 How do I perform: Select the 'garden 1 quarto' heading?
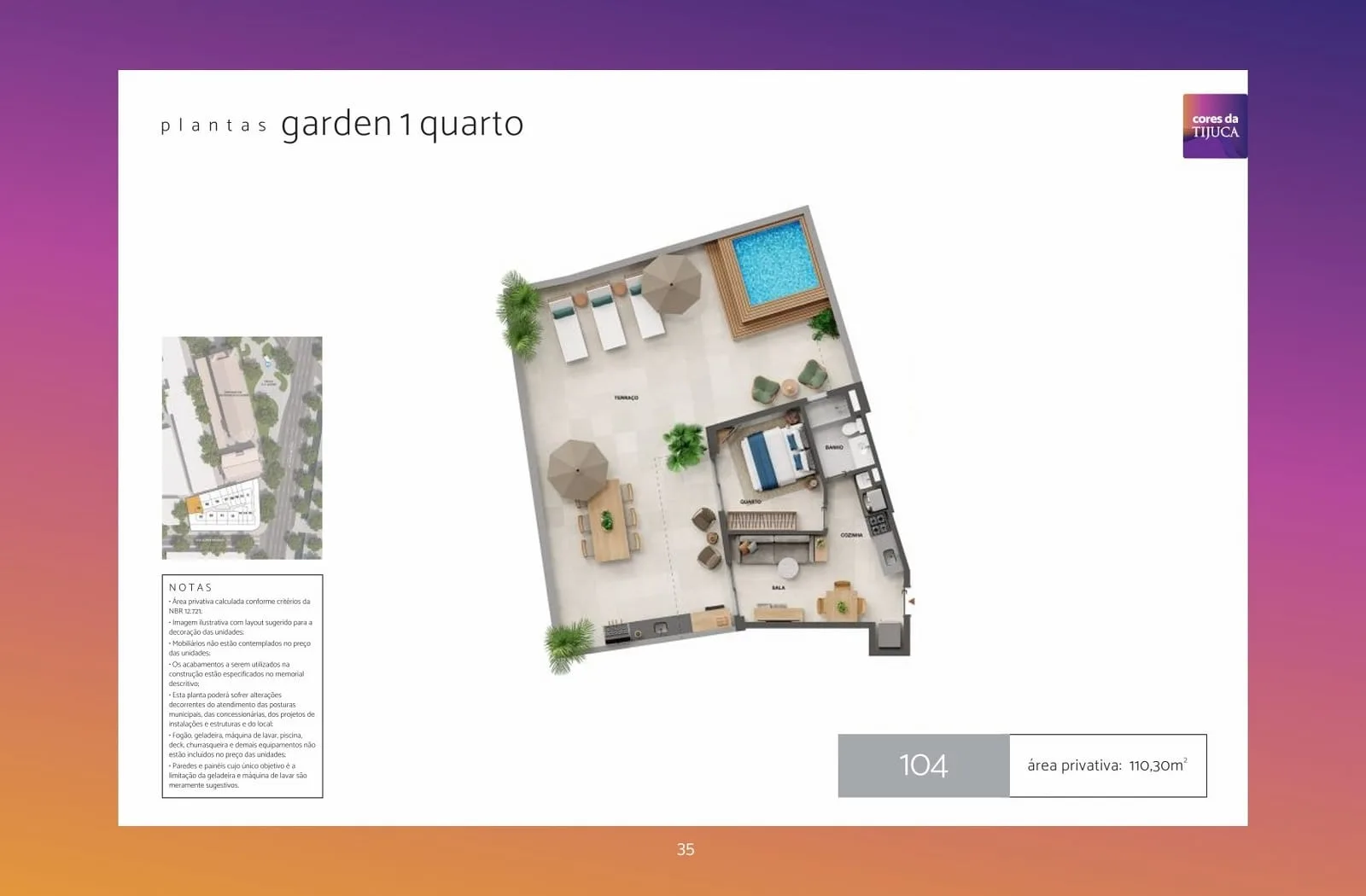[402, 125]
